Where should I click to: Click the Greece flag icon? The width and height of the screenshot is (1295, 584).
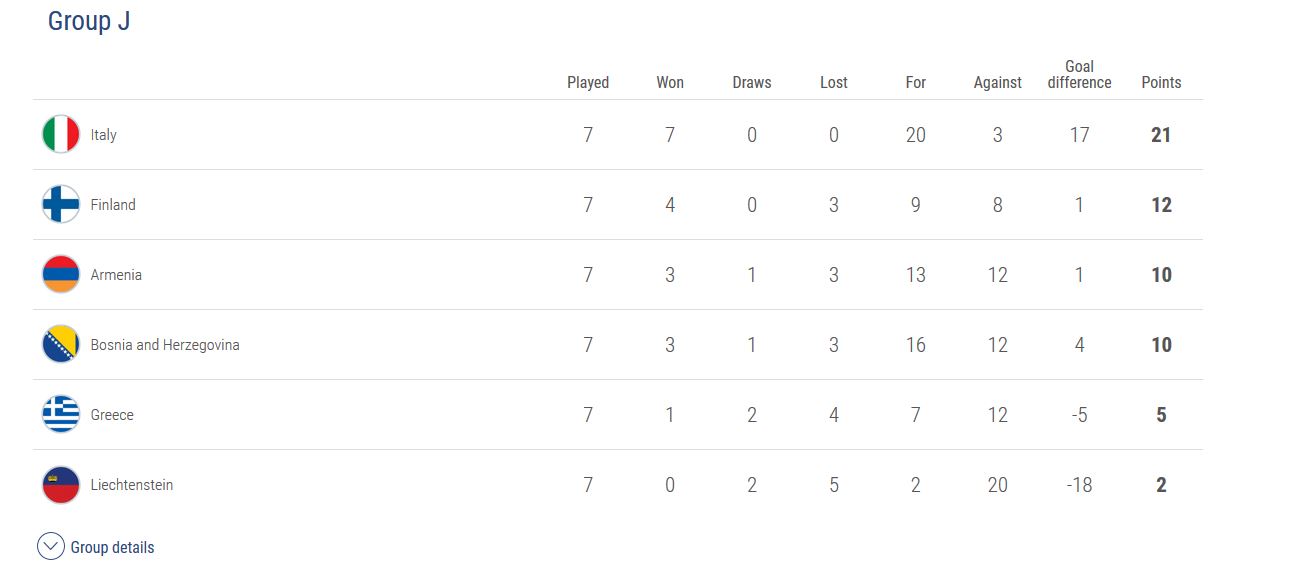(61, 414)
